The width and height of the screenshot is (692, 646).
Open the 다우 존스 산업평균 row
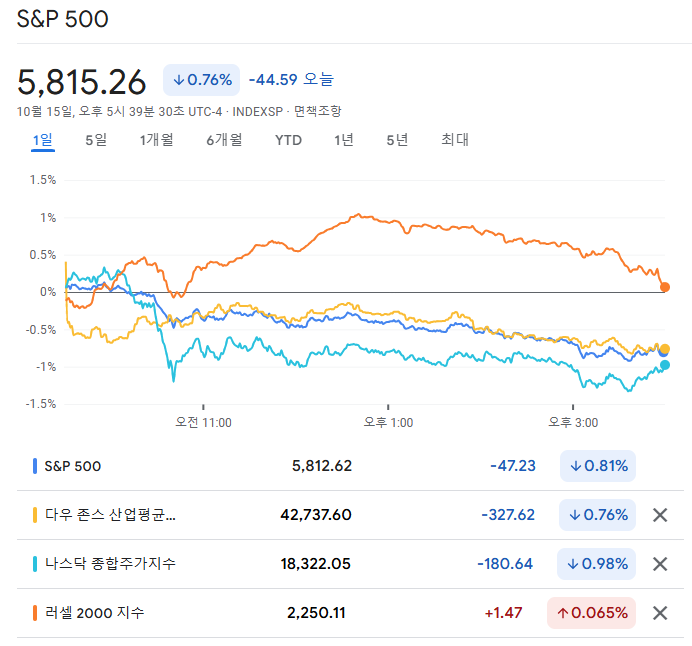pyautogui.click(x=350, y=515)
